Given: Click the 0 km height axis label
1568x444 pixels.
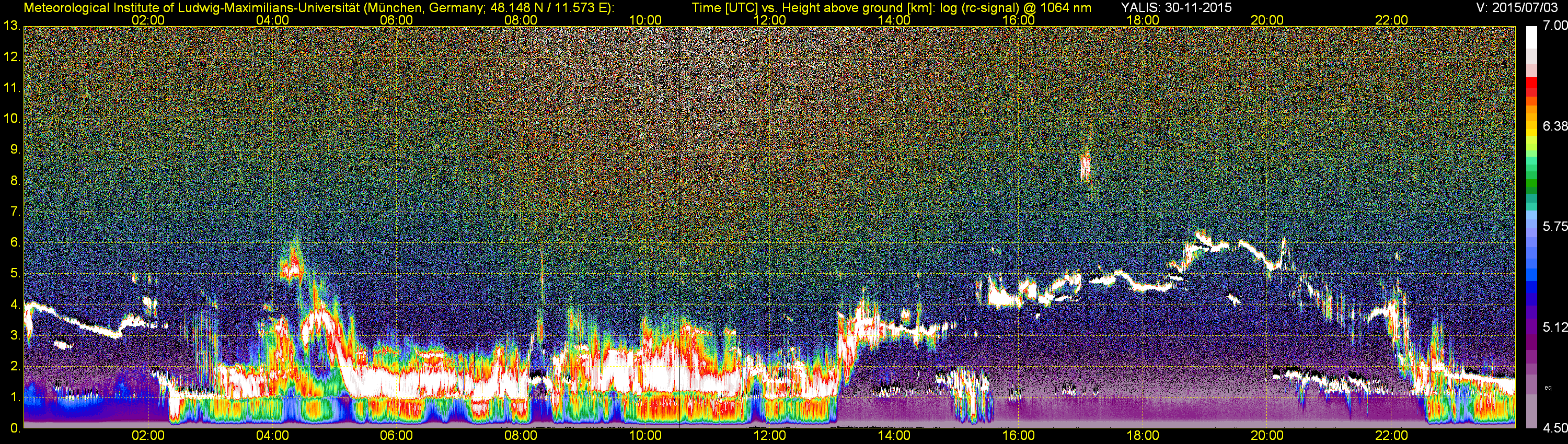Looking at the screenshot, I should pos(16,428).
